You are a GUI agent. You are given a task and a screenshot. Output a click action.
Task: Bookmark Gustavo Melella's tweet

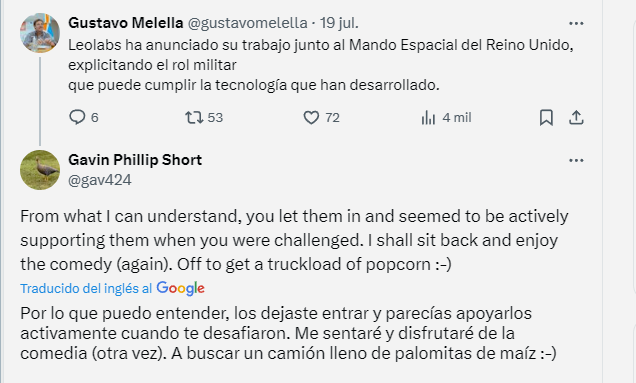pos(546,118)
